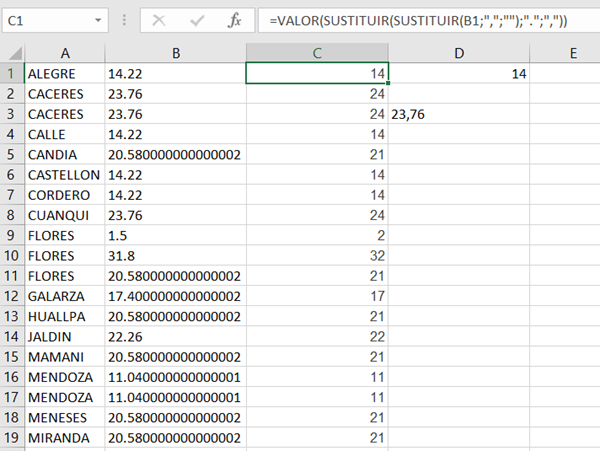Click cell C12 showing 17
This screenshot has width=600, height=451.
point(317,296)
